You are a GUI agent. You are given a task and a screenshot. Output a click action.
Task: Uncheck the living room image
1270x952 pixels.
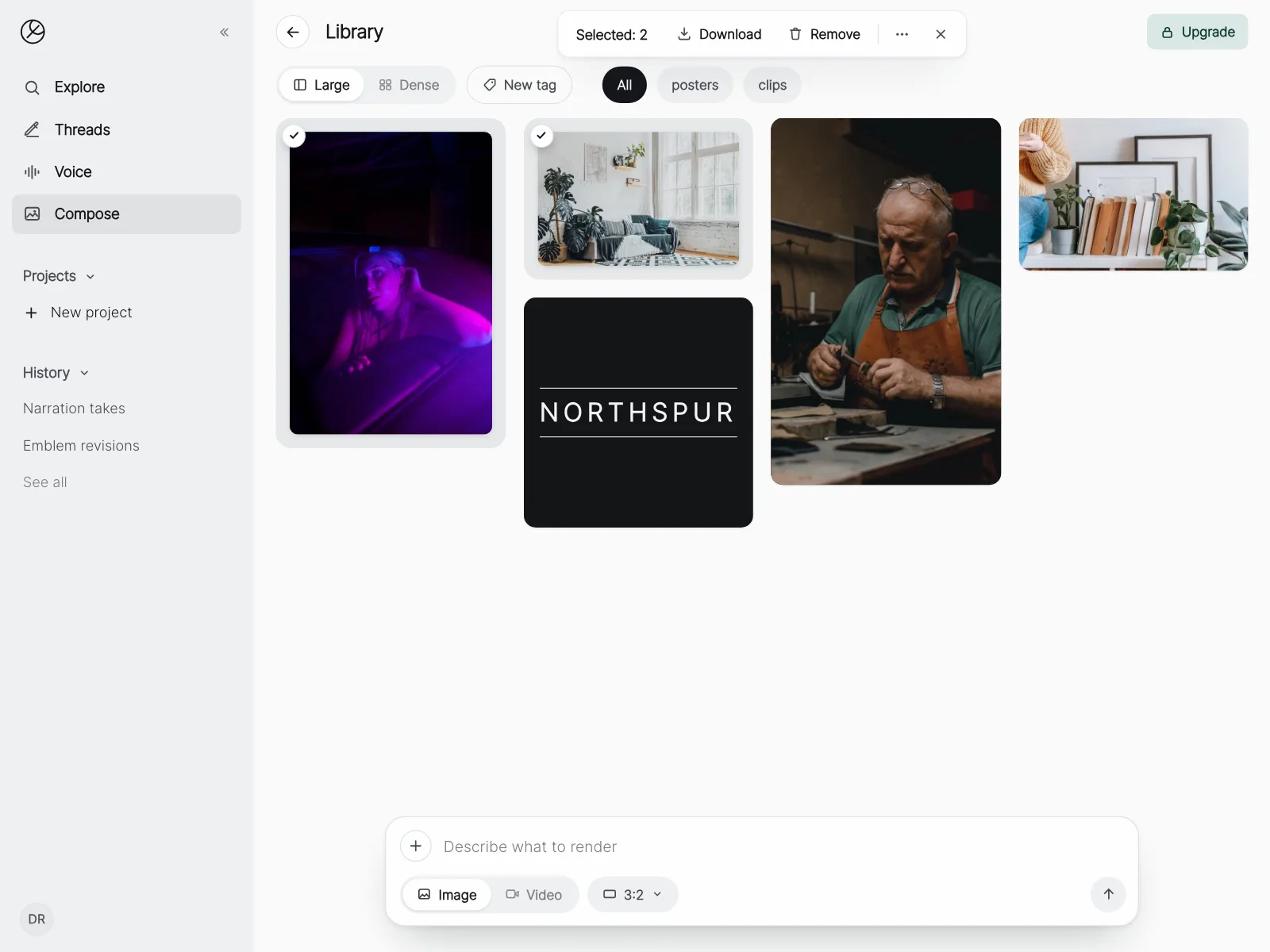(541, 136)
